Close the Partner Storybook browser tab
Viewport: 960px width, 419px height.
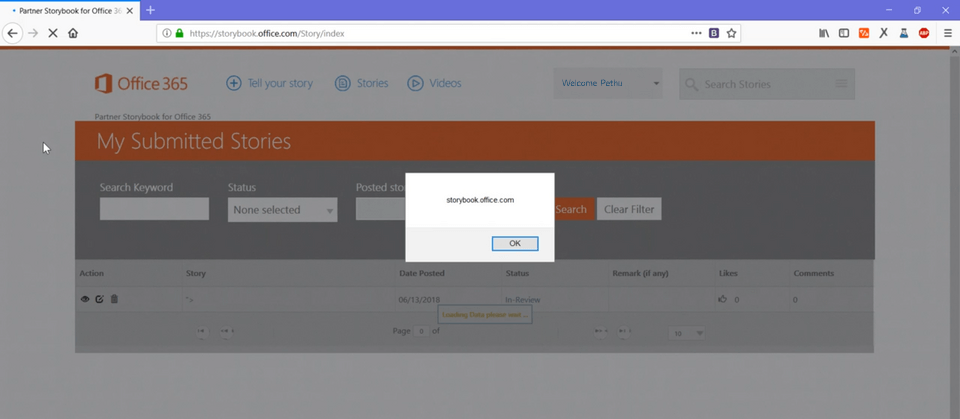(x=130, y=10)
